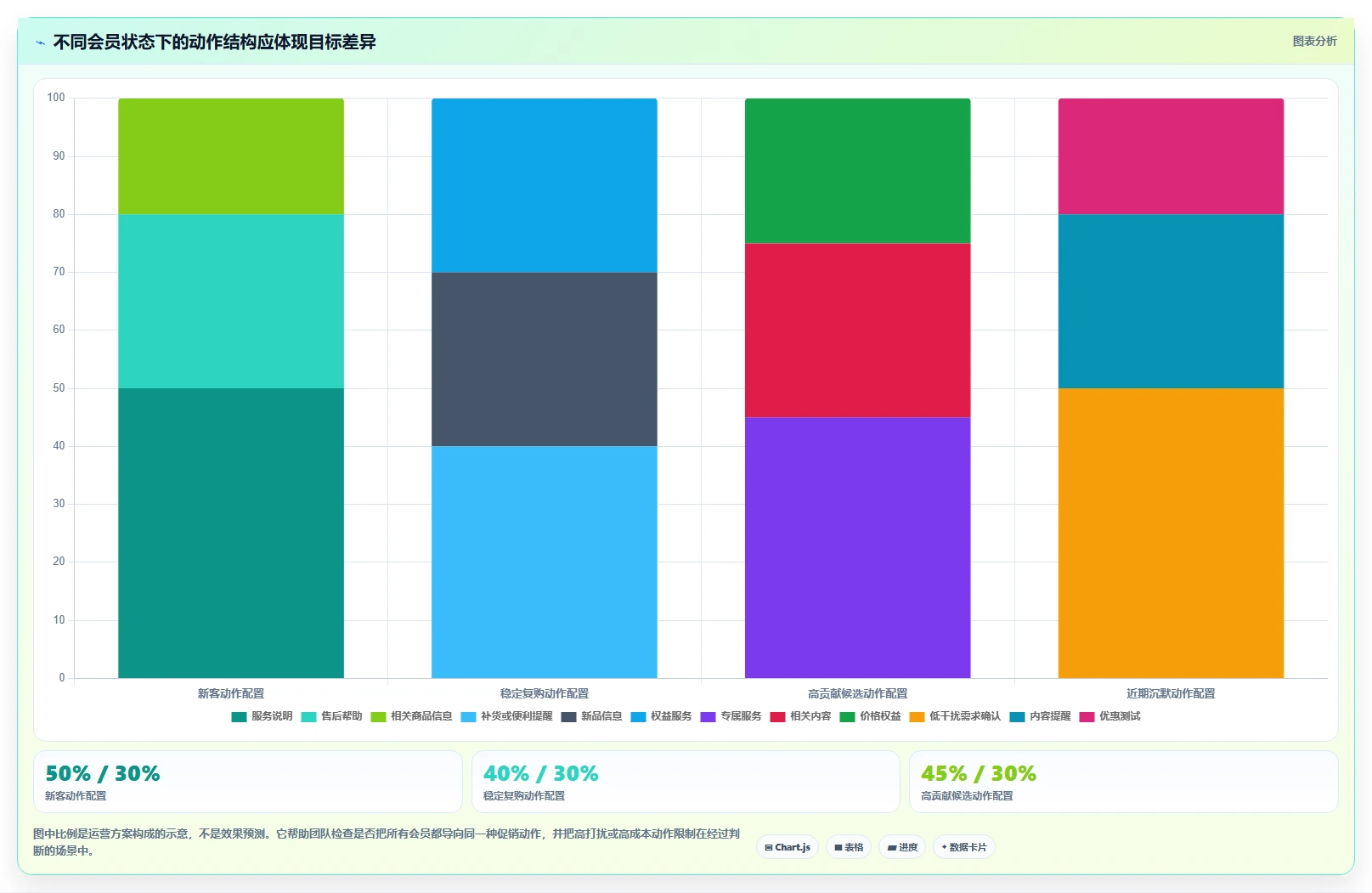Screen dimensions: 1372x893
Task: Click the turquoise middle segment of 新客动作配置 bar
Action: pos(231,301)
